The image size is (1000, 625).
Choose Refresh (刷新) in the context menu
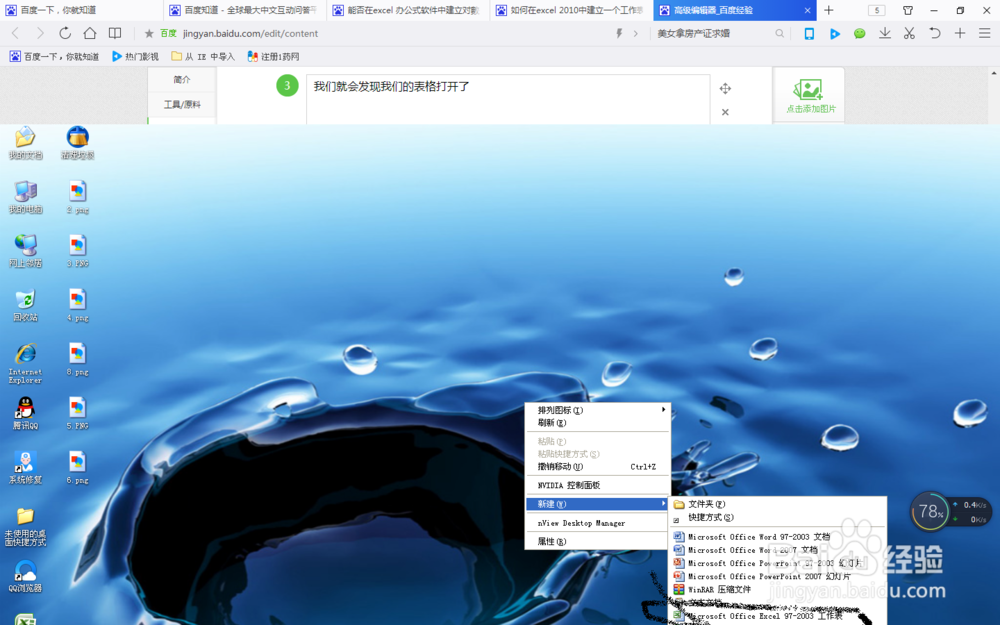coord(597,423)
